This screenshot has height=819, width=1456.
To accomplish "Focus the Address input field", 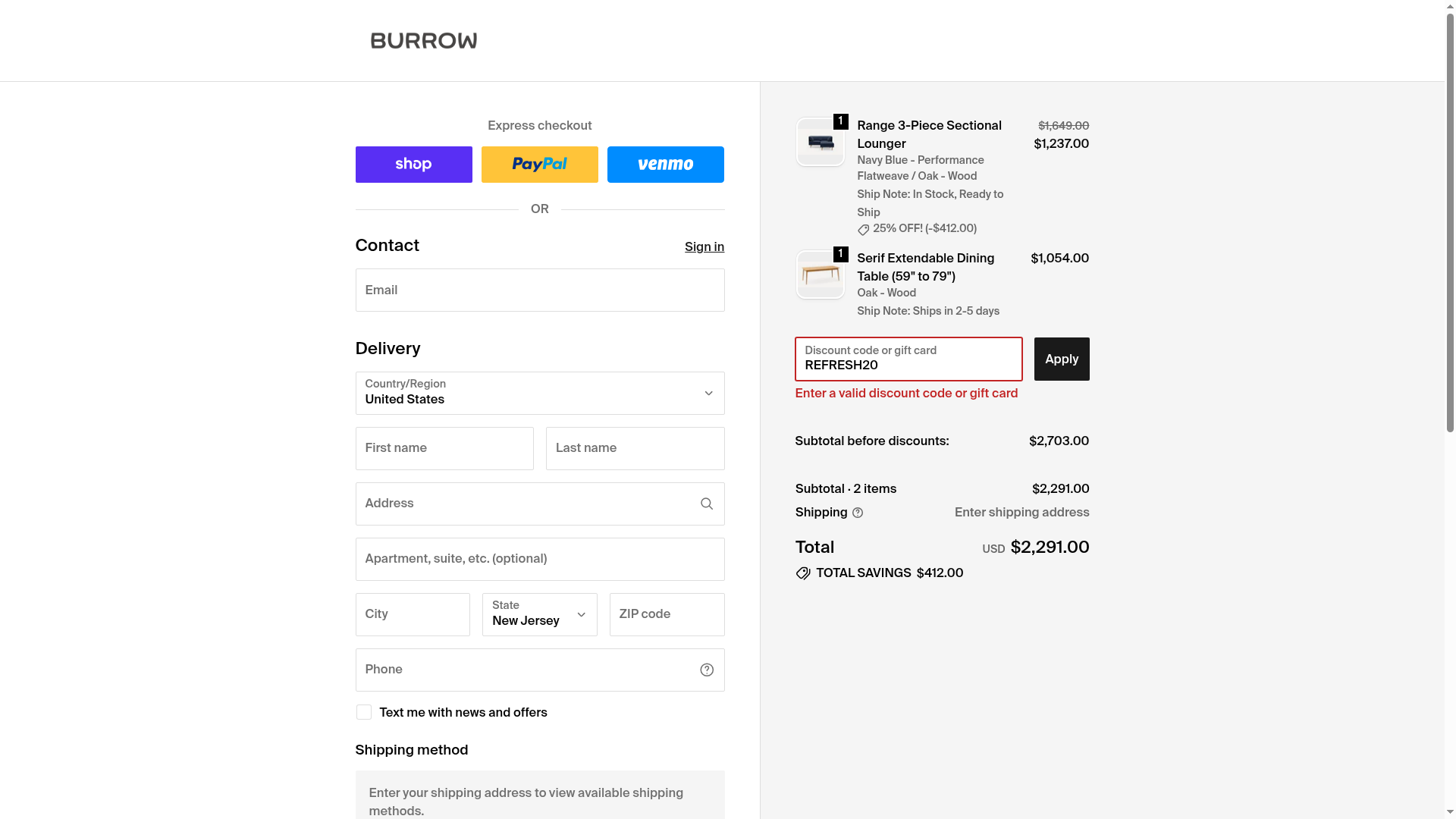I will [x=540, y=504].
